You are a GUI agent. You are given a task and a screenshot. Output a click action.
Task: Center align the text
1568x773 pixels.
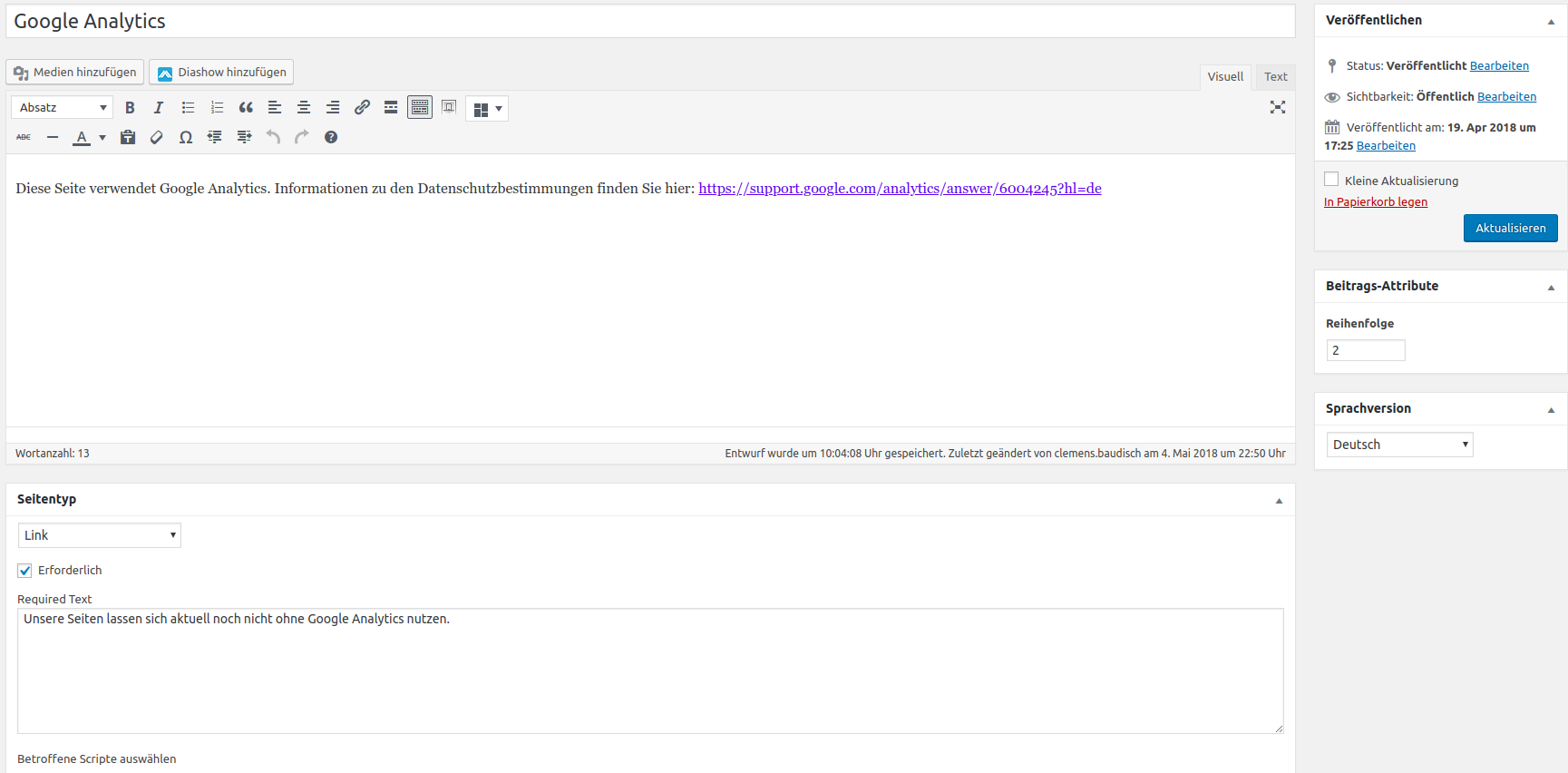click(304, 108)
